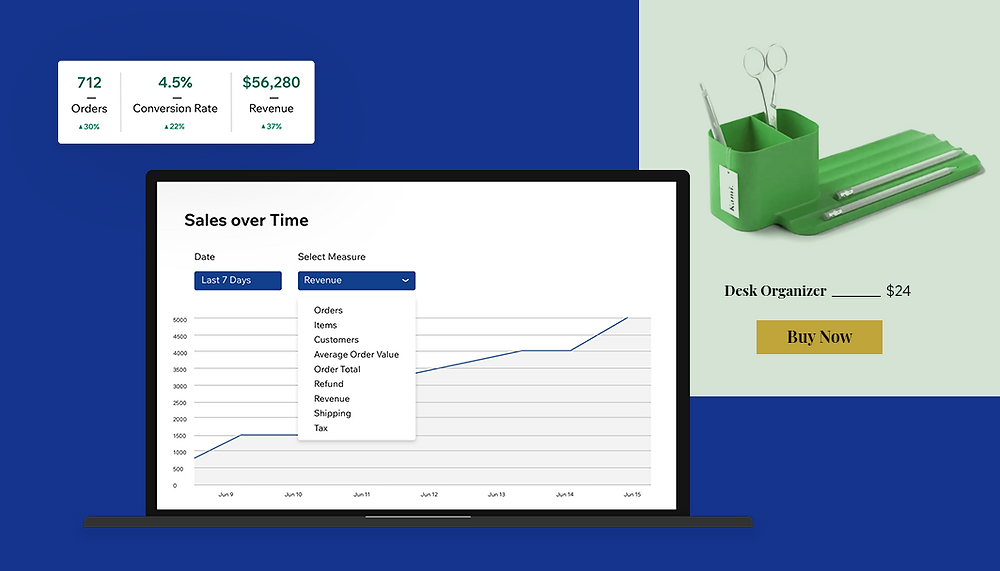The image size is (1000, 571).
Task: Click the Jun 9 axis label
Action: [x=226, y=494]
